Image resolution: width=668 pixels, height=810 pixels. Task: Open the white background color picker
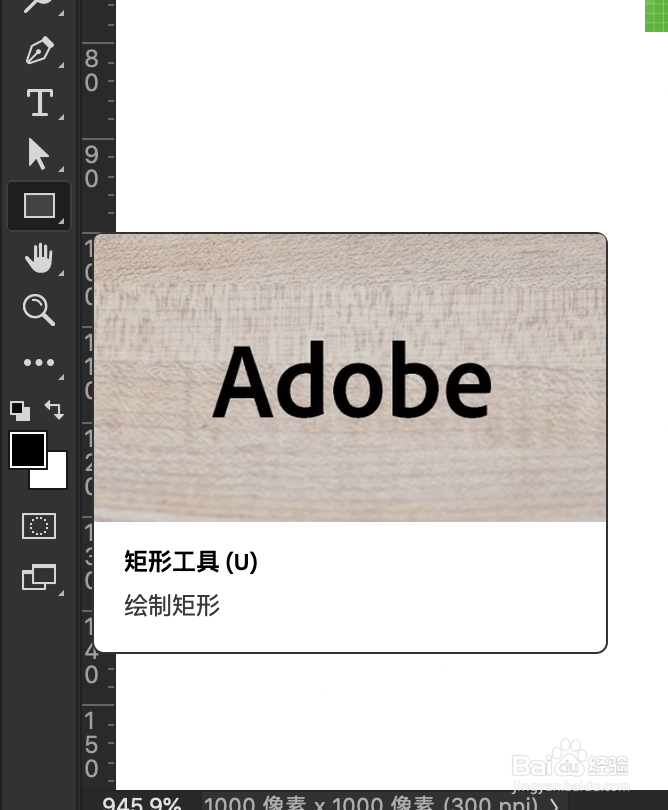point(56,476)
